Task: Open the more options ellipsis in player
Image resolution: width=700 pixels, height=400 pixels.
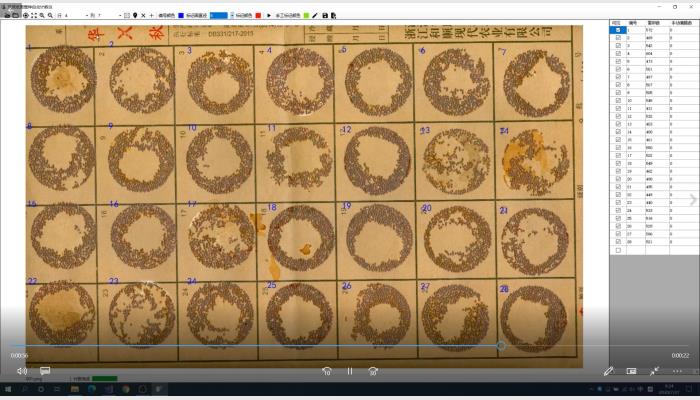Action: pyautogui.click(x=678, y=371)
